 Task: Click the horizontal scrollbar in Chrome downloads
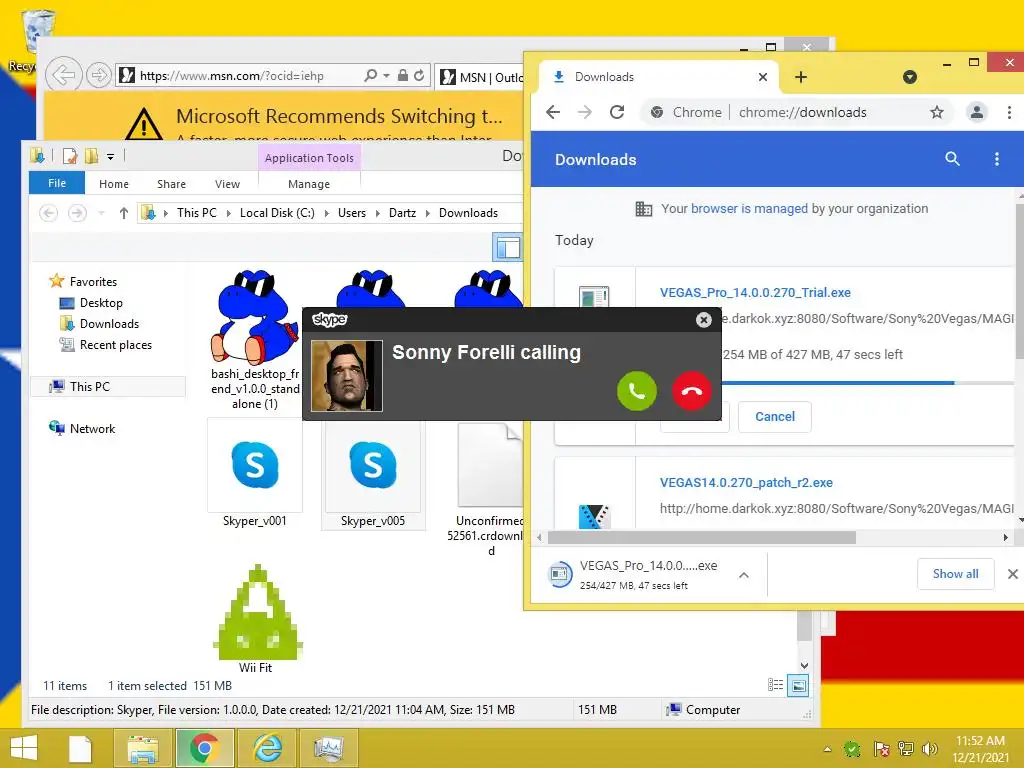tap(701, 537)
